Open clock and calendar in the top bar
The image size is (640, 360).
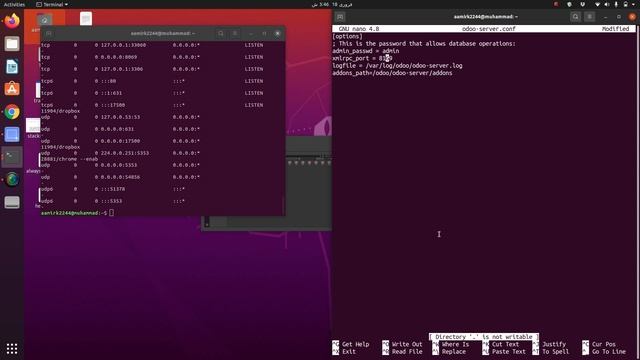click(332, 4)
